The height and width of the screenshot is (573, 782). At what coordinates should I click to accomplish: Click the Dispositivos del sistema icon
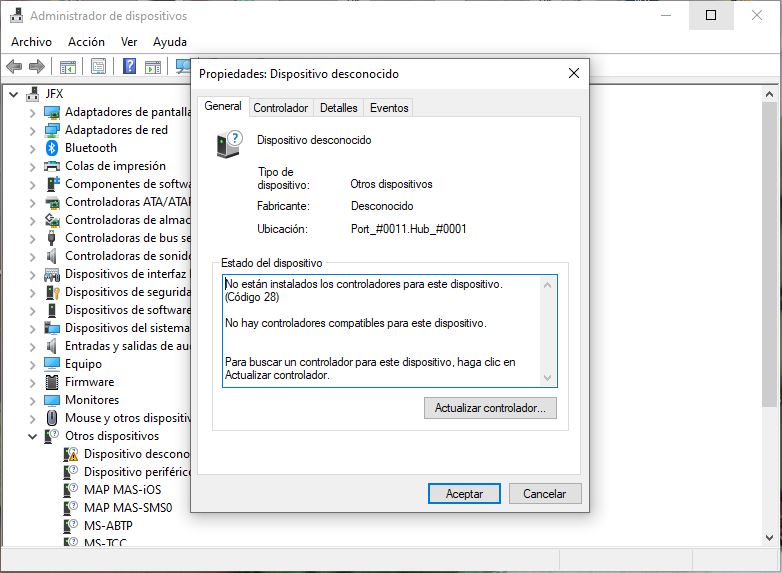click(x=52, y=328)
